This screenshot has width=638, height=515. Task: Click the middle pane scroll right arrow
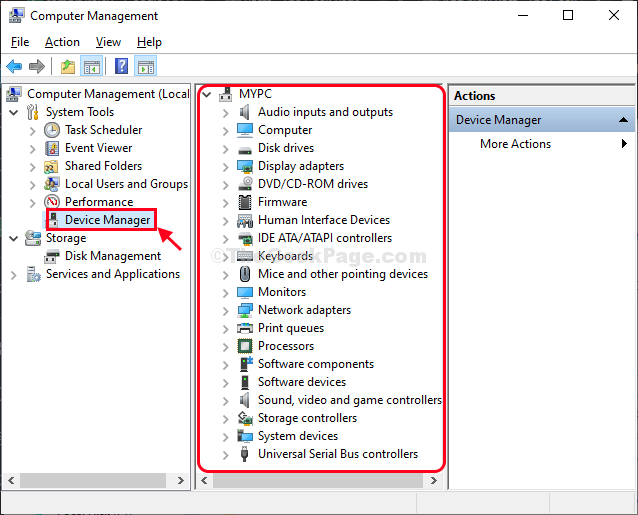click(434, 480)
